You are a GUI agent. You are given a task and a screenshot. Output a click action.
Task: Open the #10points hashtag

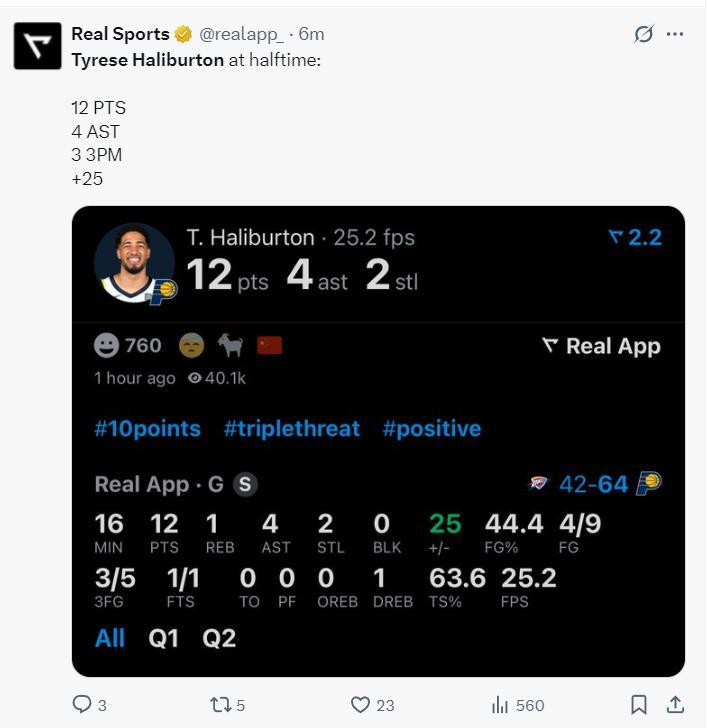(x=147, y=429)
